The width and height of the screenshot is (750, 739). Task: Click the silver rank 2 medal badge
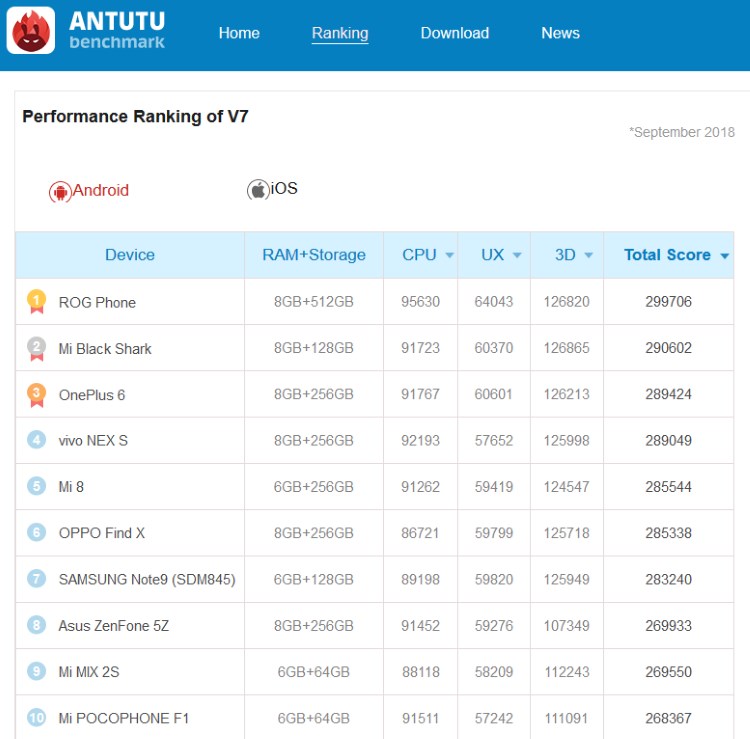point(36,348)
